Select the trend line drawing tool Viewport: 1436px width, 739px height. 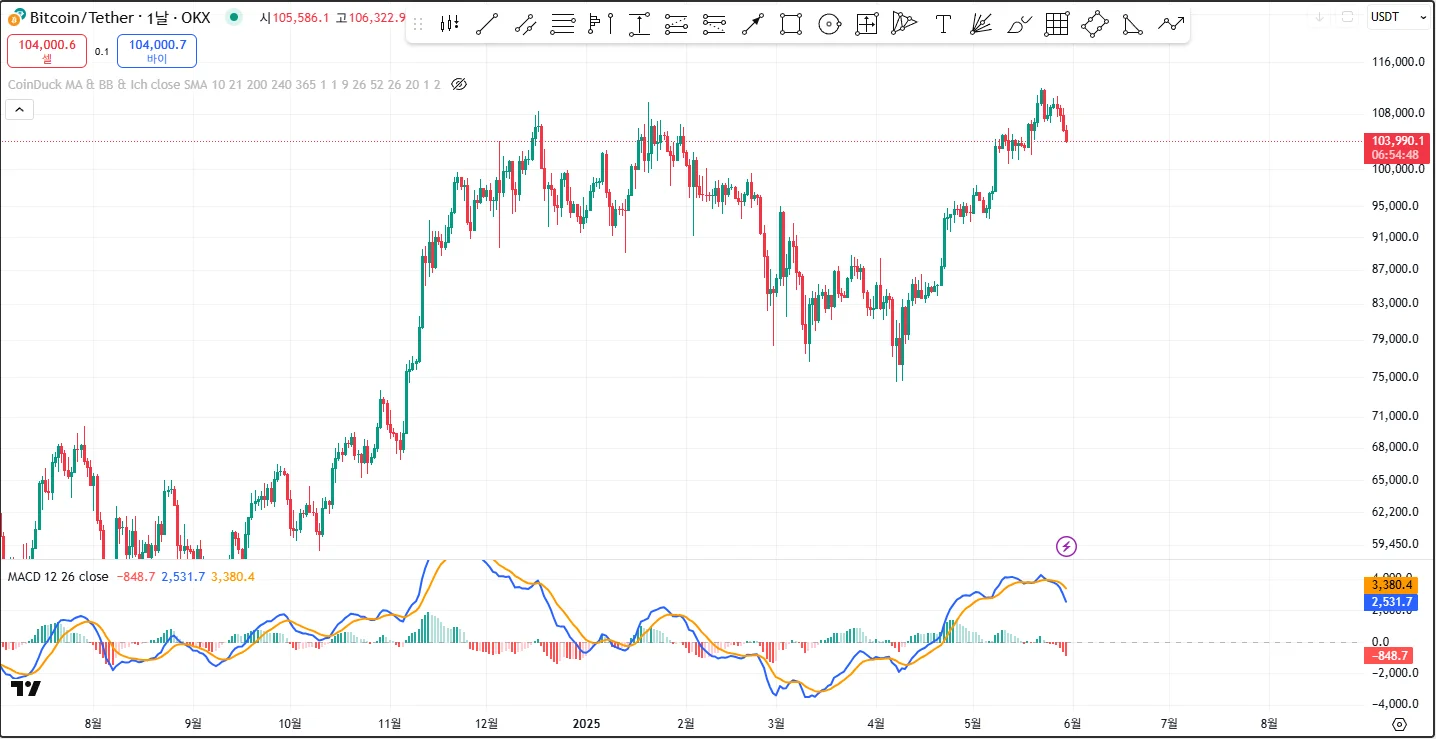(x=487, y=25)
